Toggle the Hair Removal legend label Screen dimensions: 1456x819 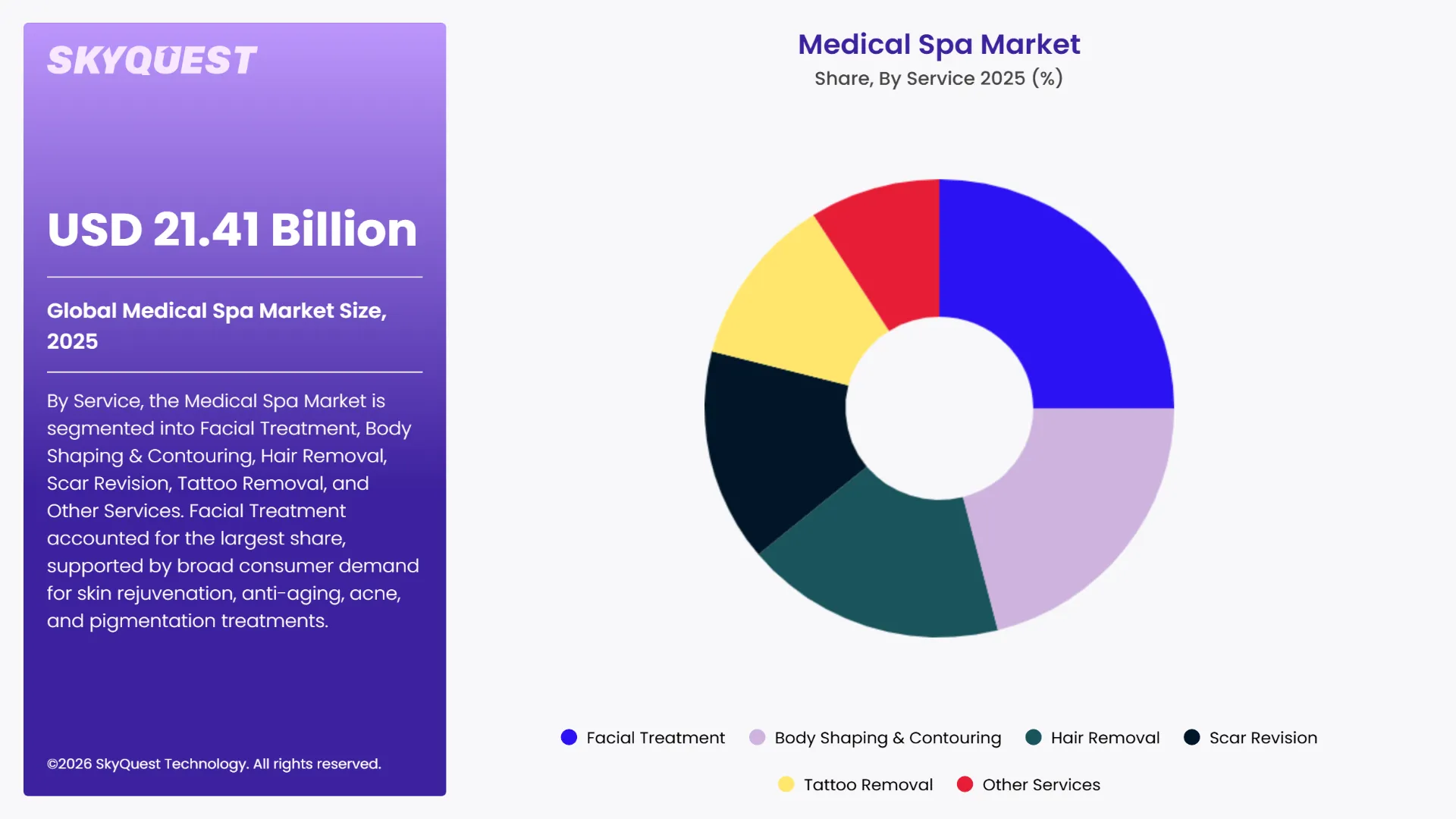1105,738
